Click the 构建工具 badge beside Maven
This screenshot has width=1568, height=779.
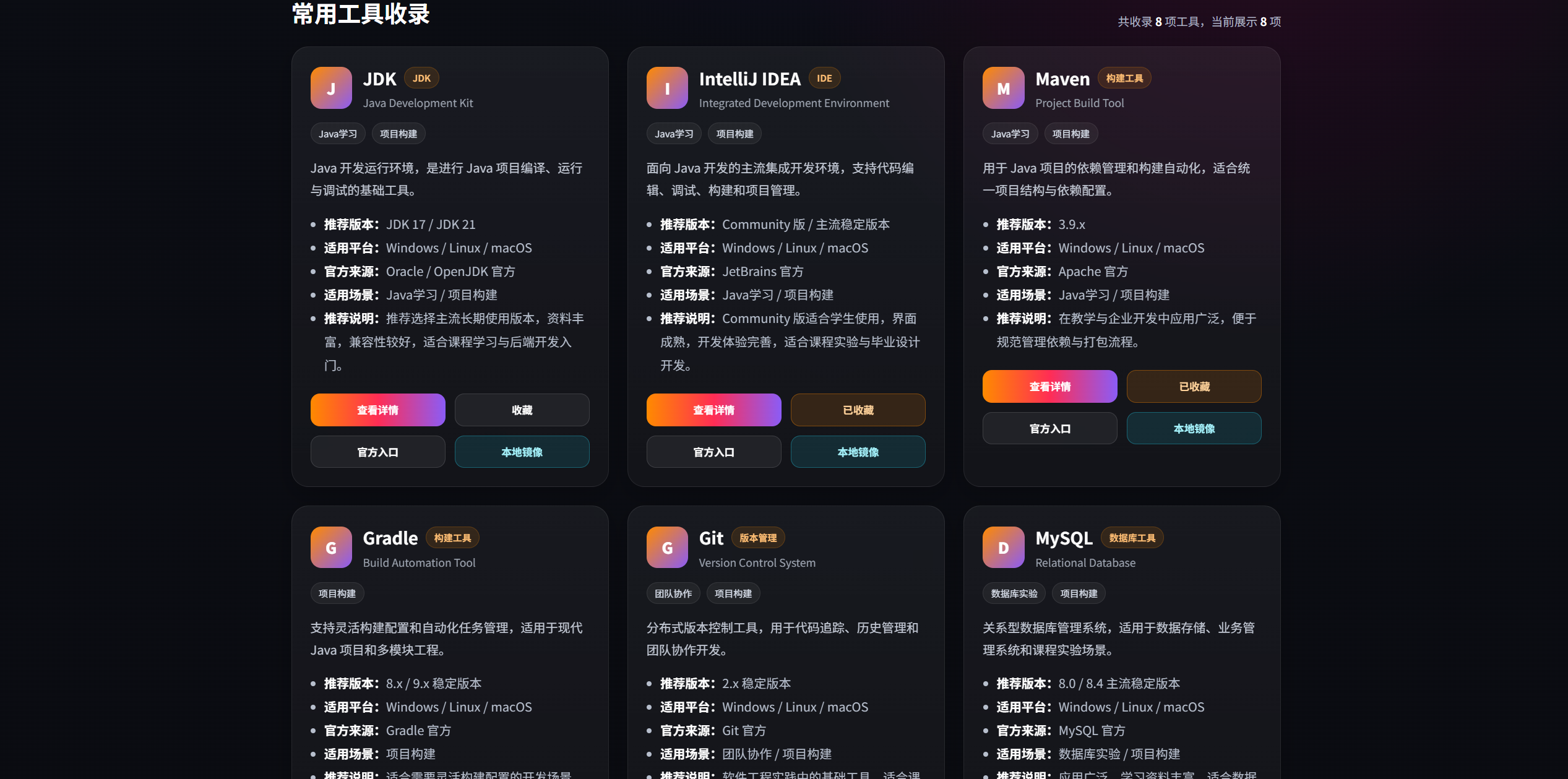tap(1124, 78)
